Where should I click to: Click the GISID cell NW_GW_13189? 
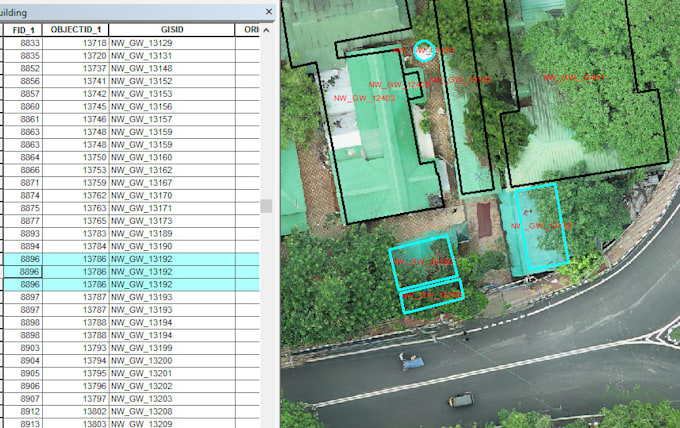pyautogui.click(x=172, y=233)
